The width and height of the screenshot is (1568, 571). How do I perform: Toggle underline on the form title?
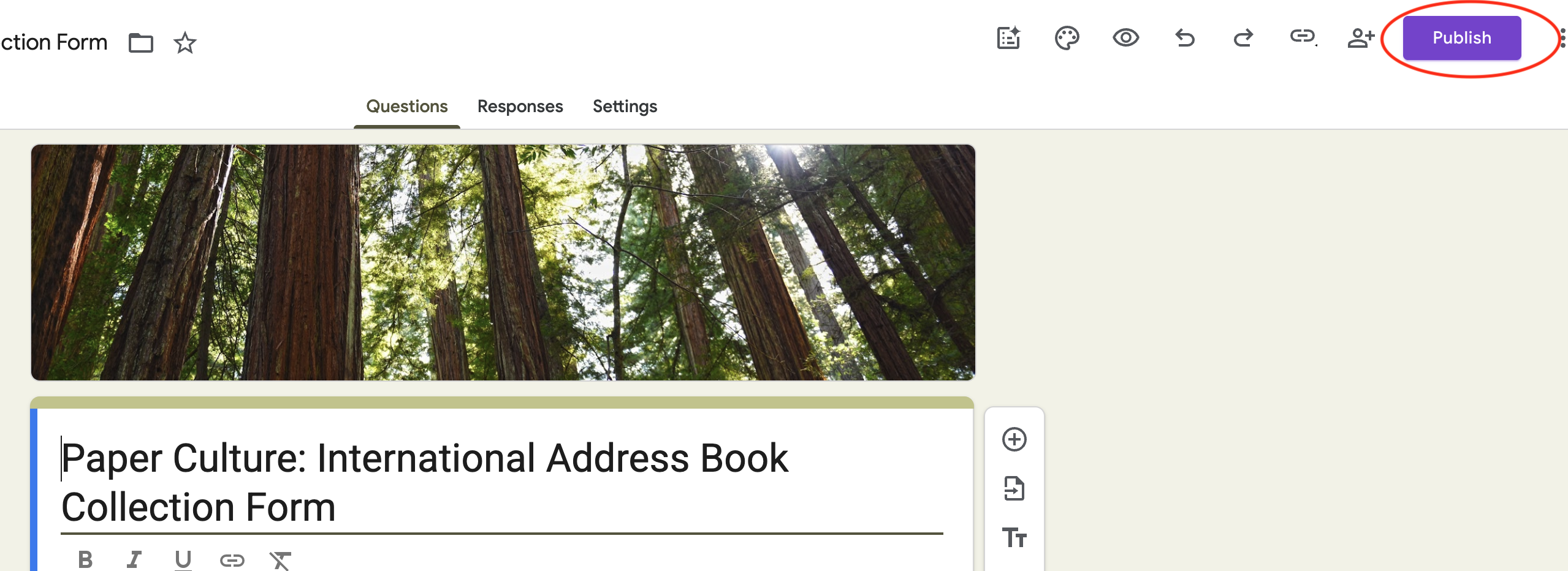(x=183, y=559)
